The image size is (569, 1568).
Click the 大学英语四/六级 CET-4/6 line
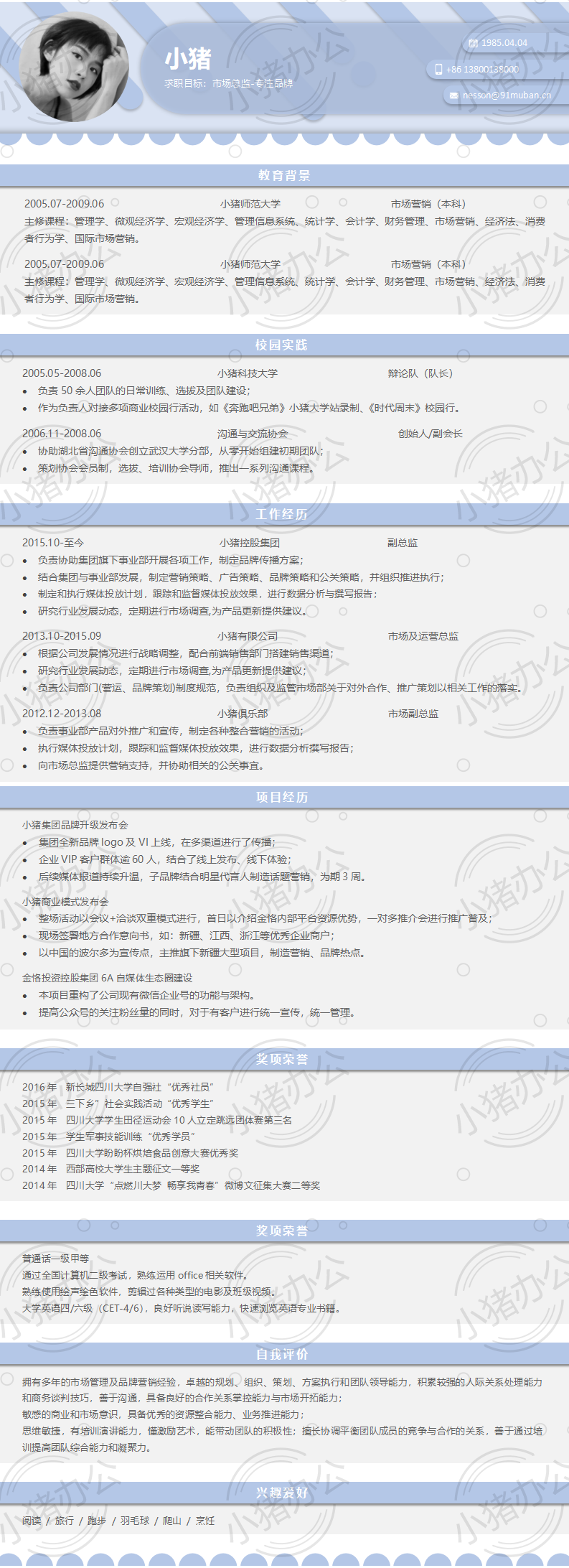pos(182,1308)
